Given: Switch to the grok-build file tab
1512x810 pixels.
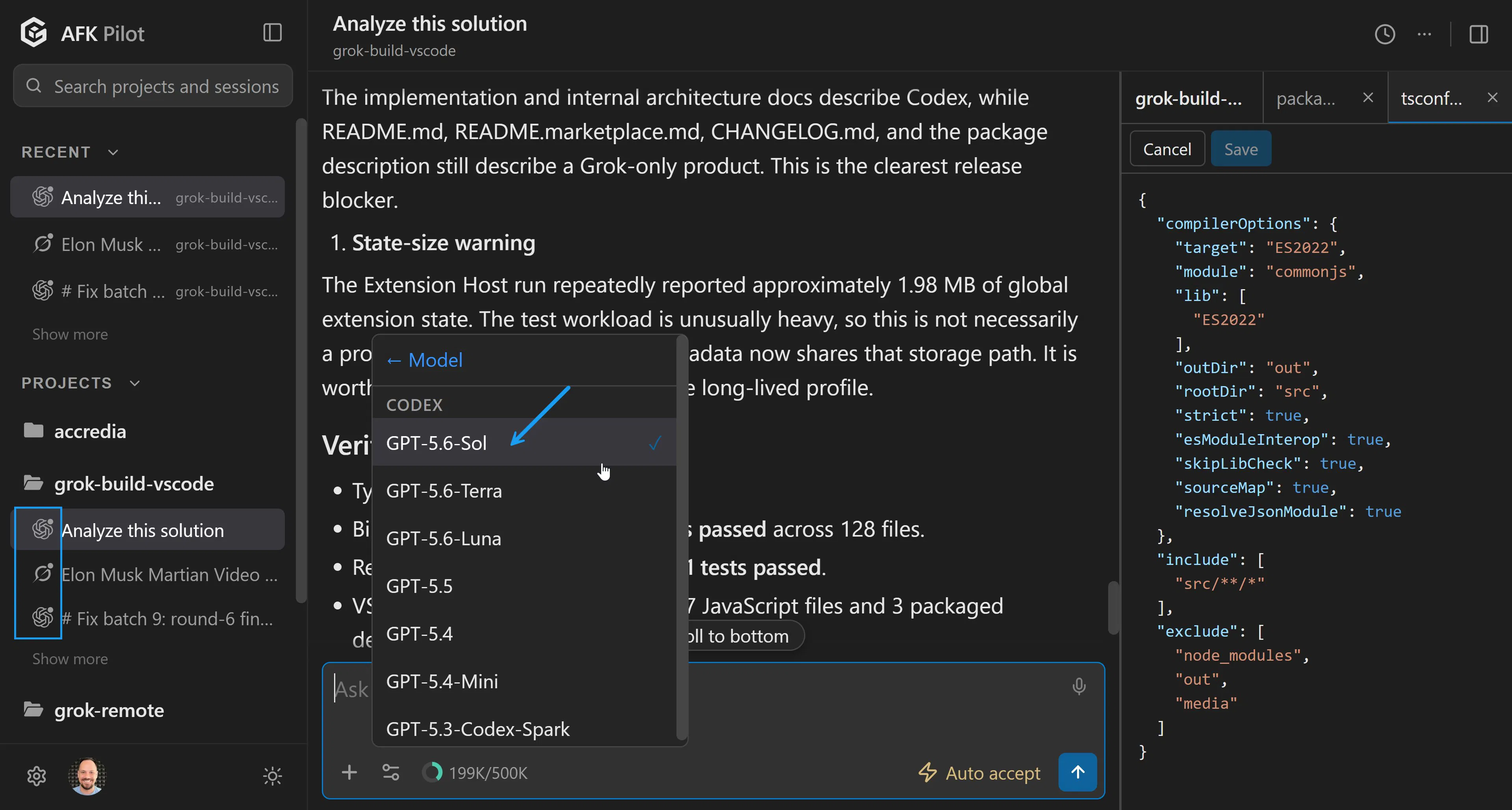Looking at the screenshot, I should point(1192,98).
